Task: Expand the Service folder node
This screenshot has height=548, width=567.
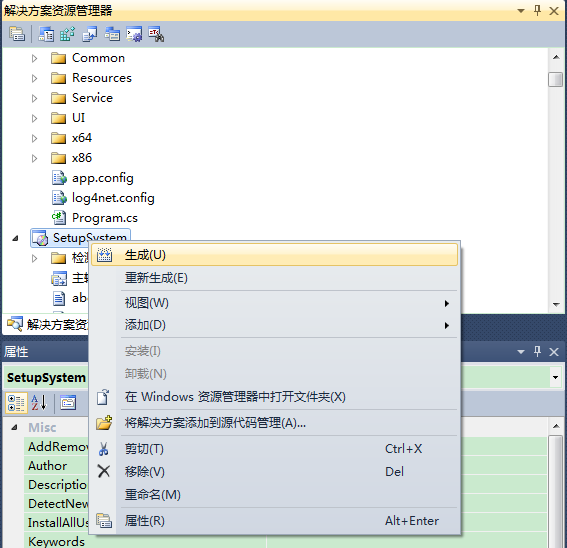Action: click(x=34, y=98)
